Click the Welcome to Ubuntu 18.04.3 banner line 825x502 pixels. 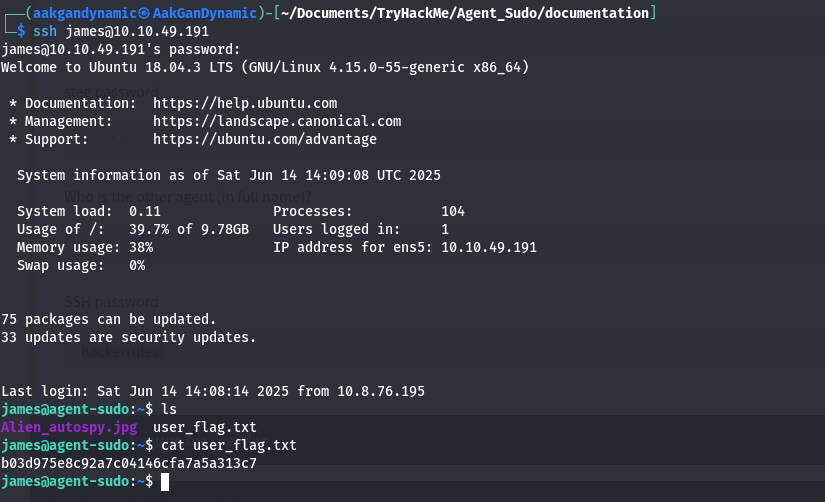pos(265,67)
